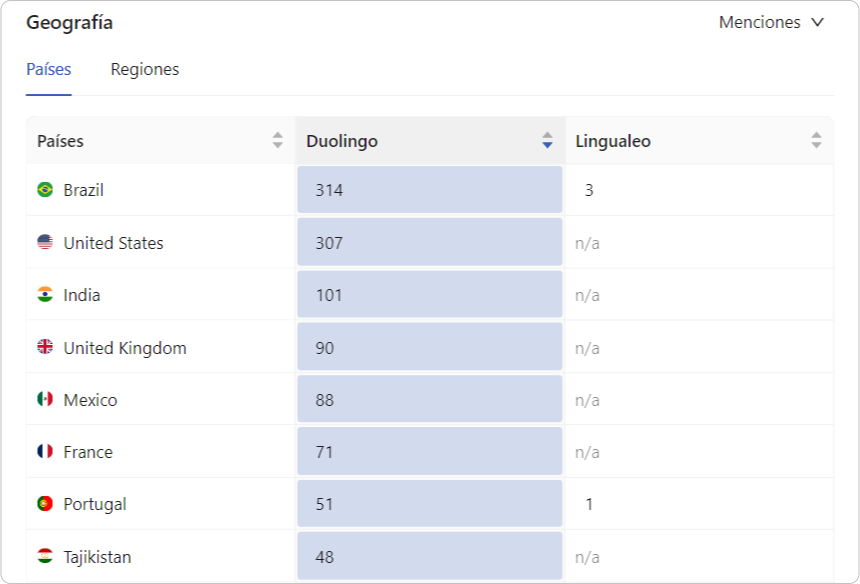860x584 pixels.
Task: Click the Lingualeo column header label
Action: pyautogui.click(x=613, y=141)
